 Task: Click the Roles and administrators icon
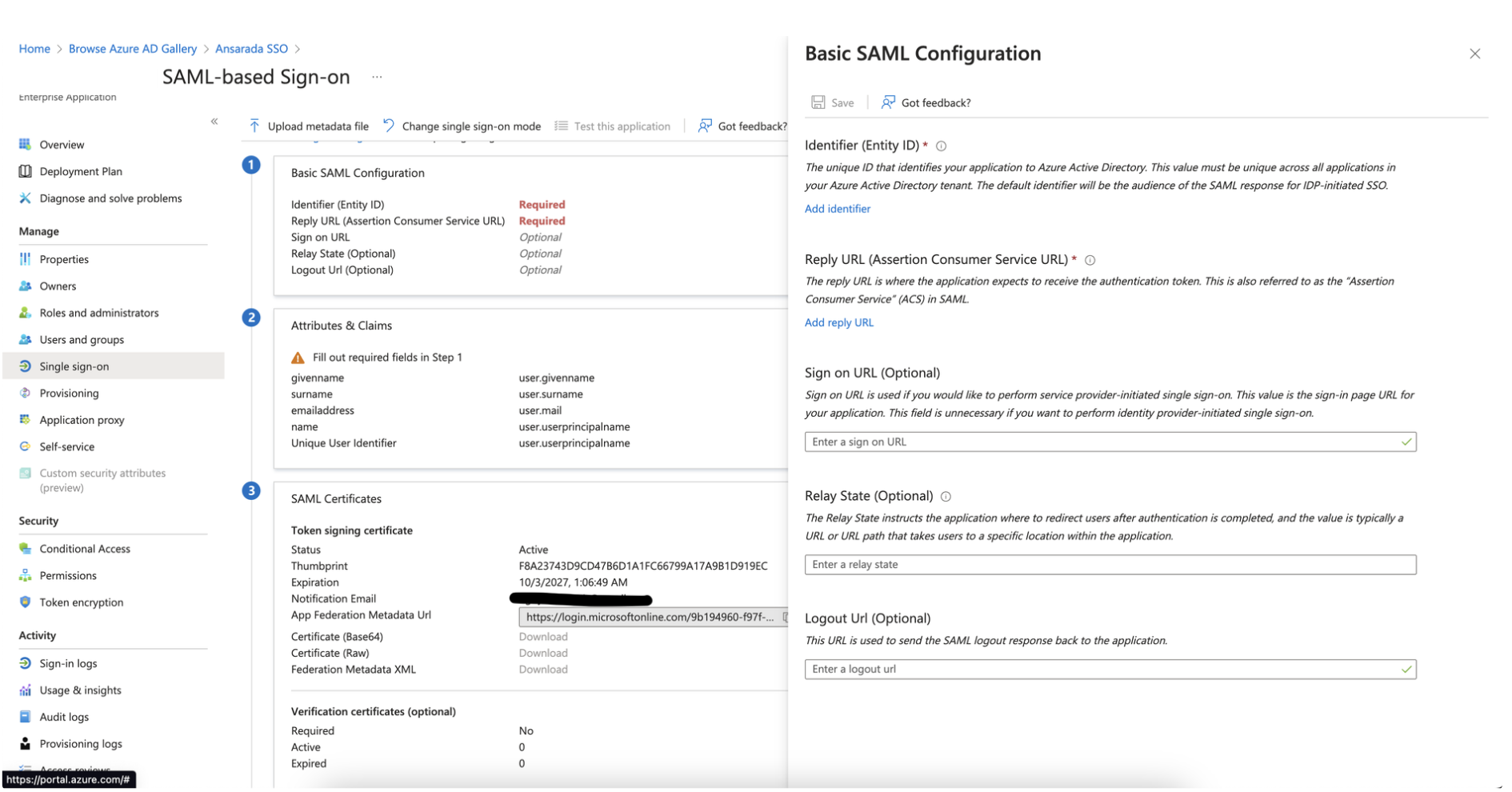(25, 313)
